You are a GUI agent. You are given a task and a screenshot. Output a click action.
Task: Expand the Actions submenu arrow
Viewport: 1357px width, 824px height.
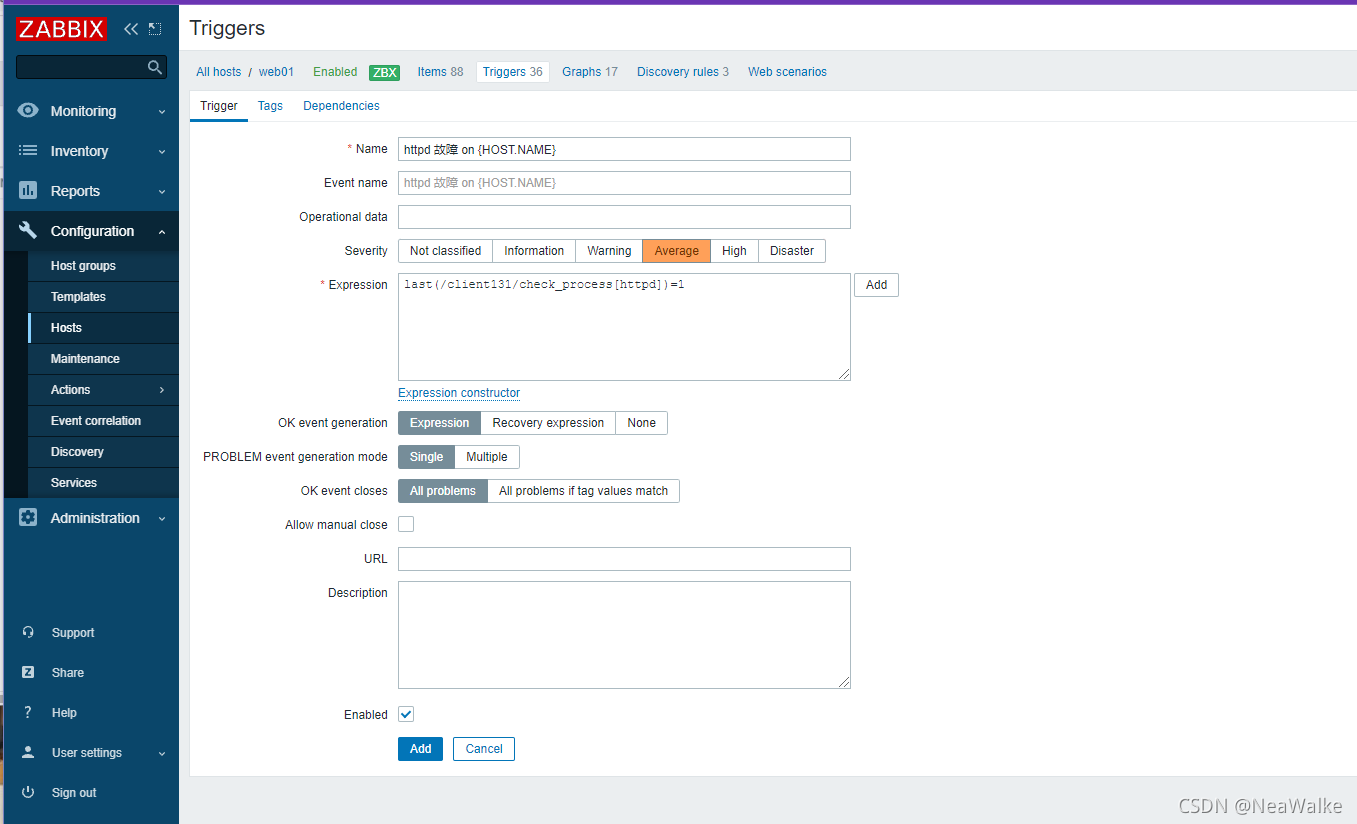[x=162, y=390]
